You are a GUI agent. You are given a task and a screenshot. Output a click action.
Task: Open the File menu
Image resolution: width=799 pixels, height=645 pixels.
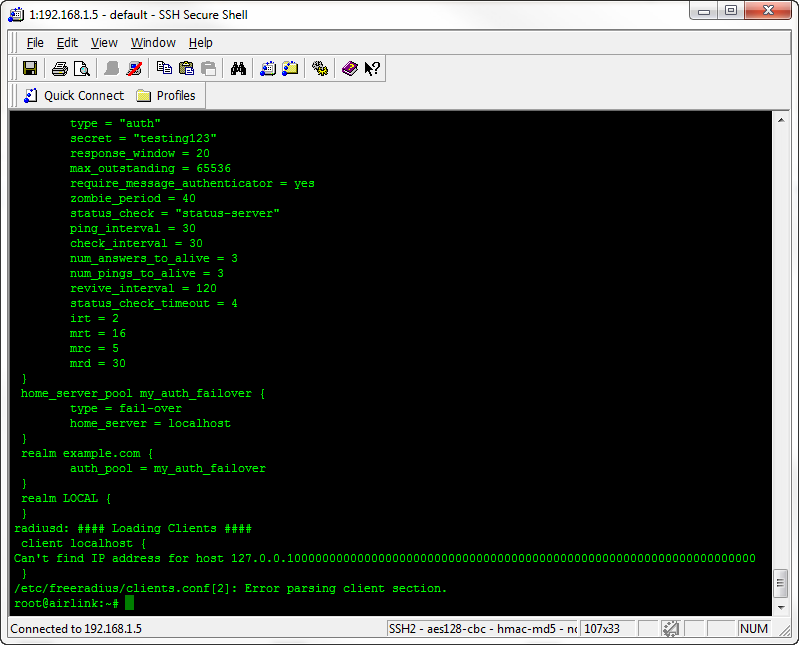pos(35,43)
